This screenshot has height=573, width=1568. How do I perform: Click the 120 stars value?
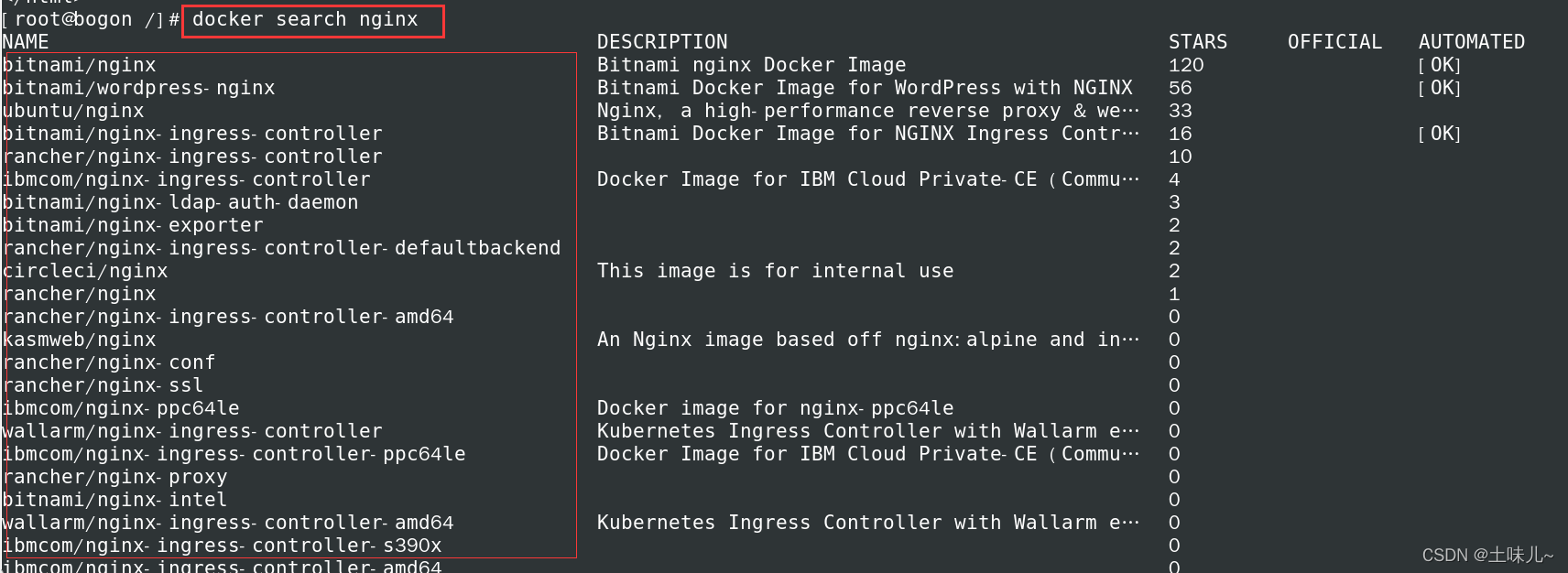tap(1186, 65)
